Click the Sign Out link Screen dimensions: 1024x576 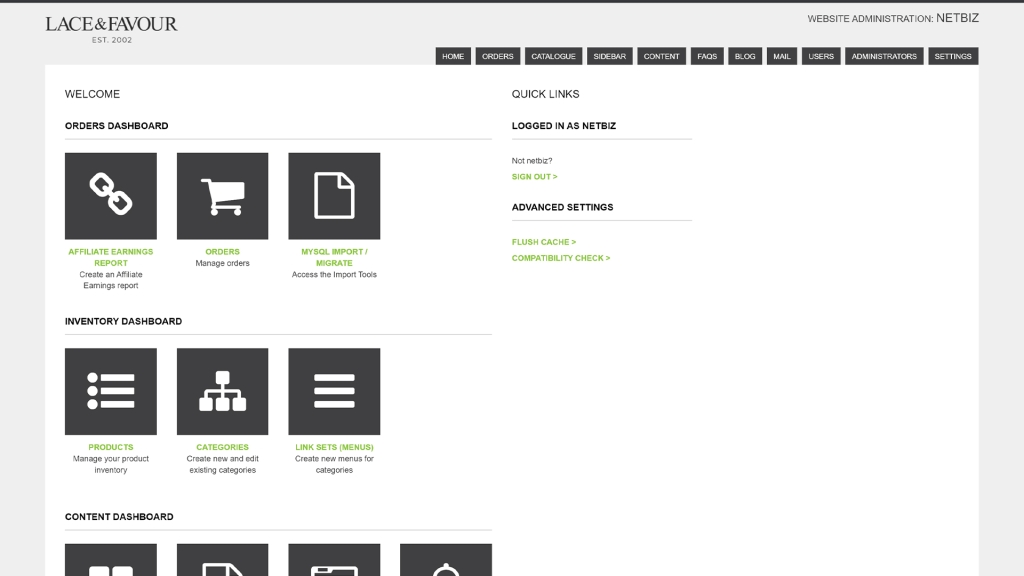point(534,177)
